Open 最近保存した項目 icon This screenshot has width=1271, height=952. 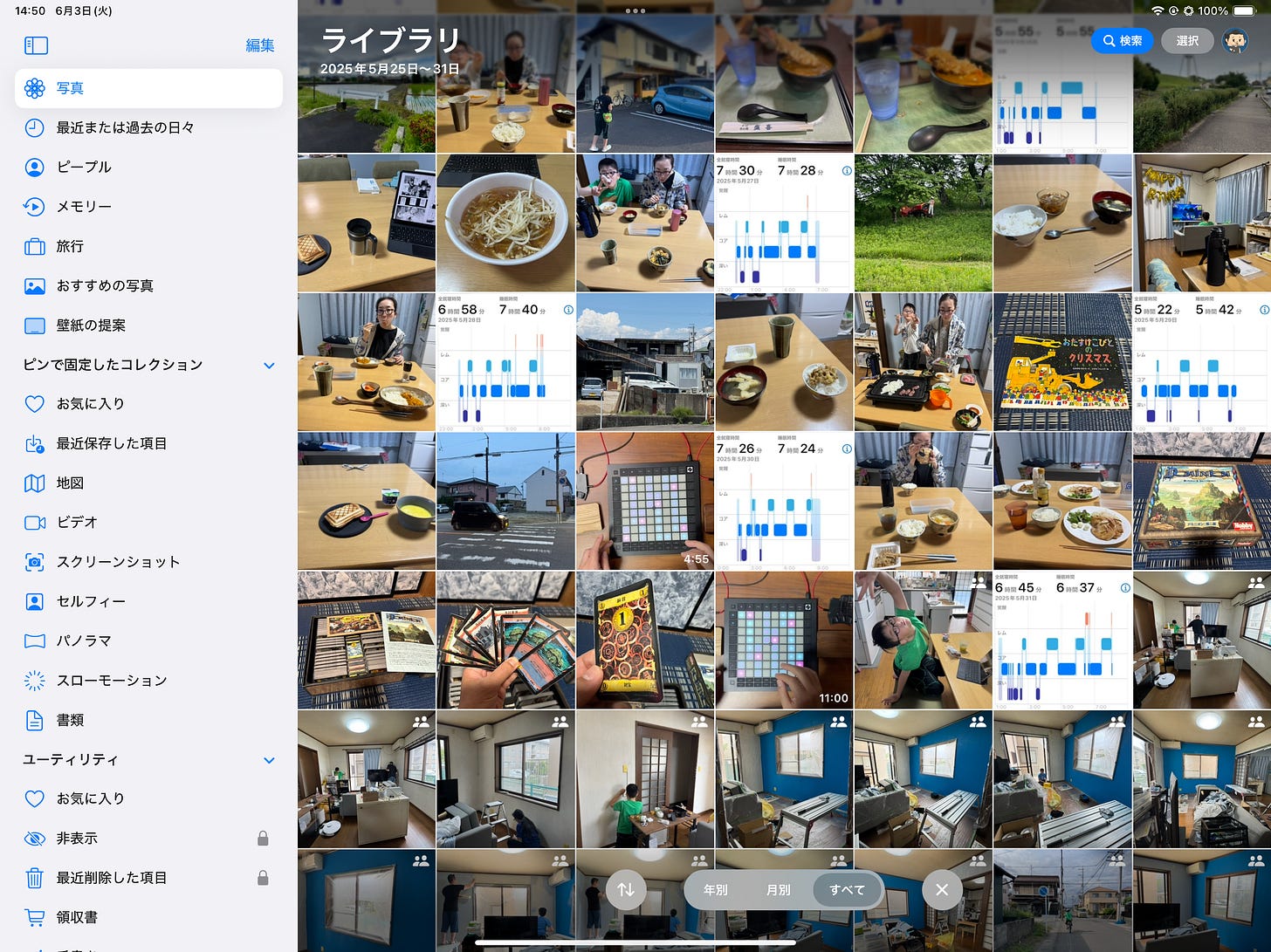point(34,443)
